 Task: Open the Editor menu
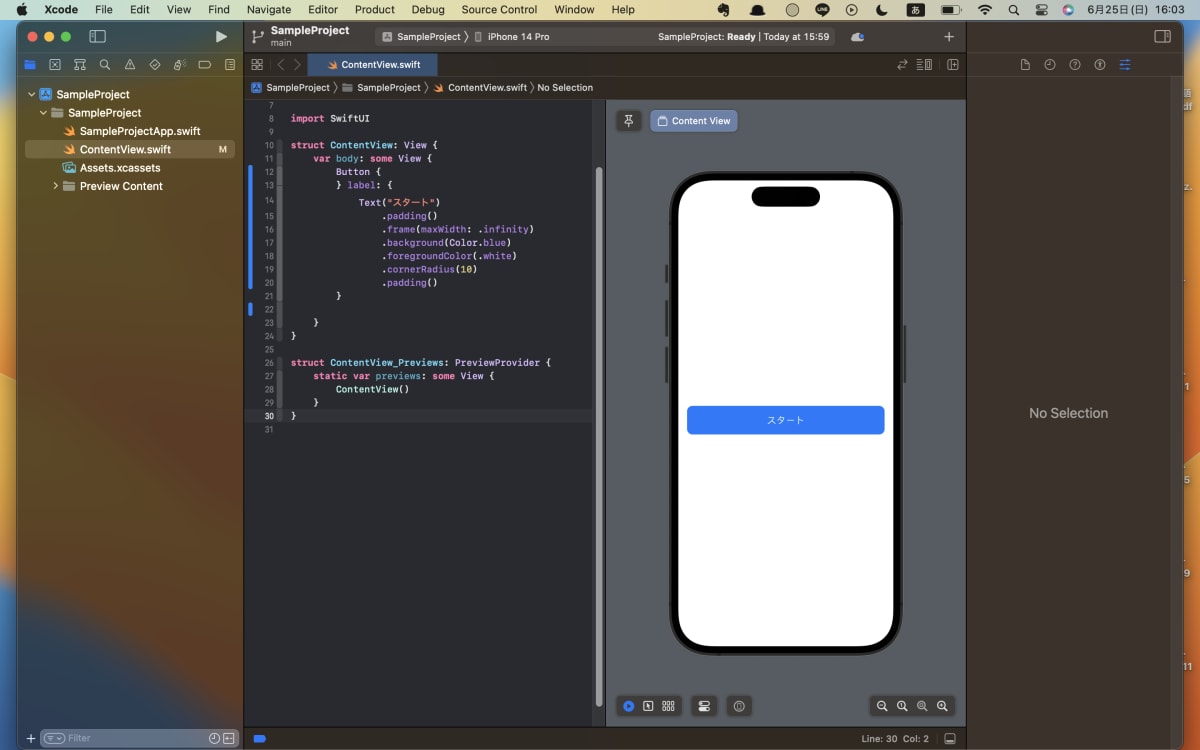[x=323, y=9]
